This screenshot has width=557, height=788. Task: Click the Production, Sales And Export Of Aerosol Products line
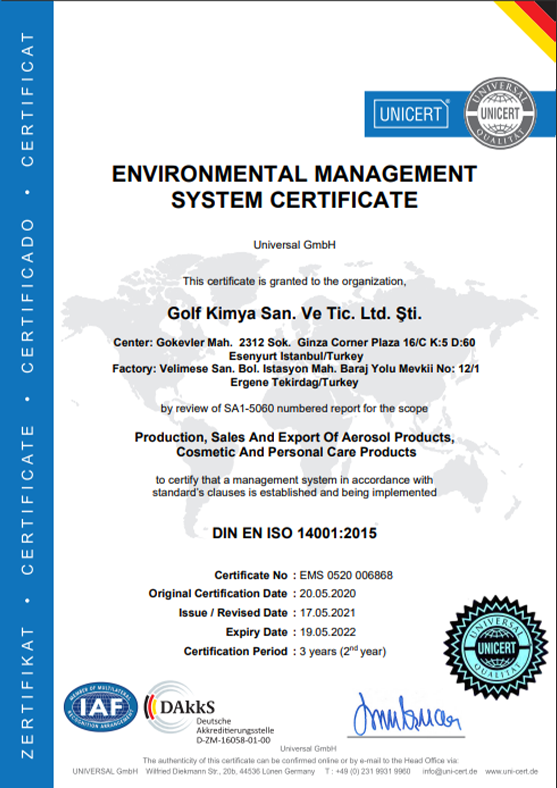click(294, 437)
